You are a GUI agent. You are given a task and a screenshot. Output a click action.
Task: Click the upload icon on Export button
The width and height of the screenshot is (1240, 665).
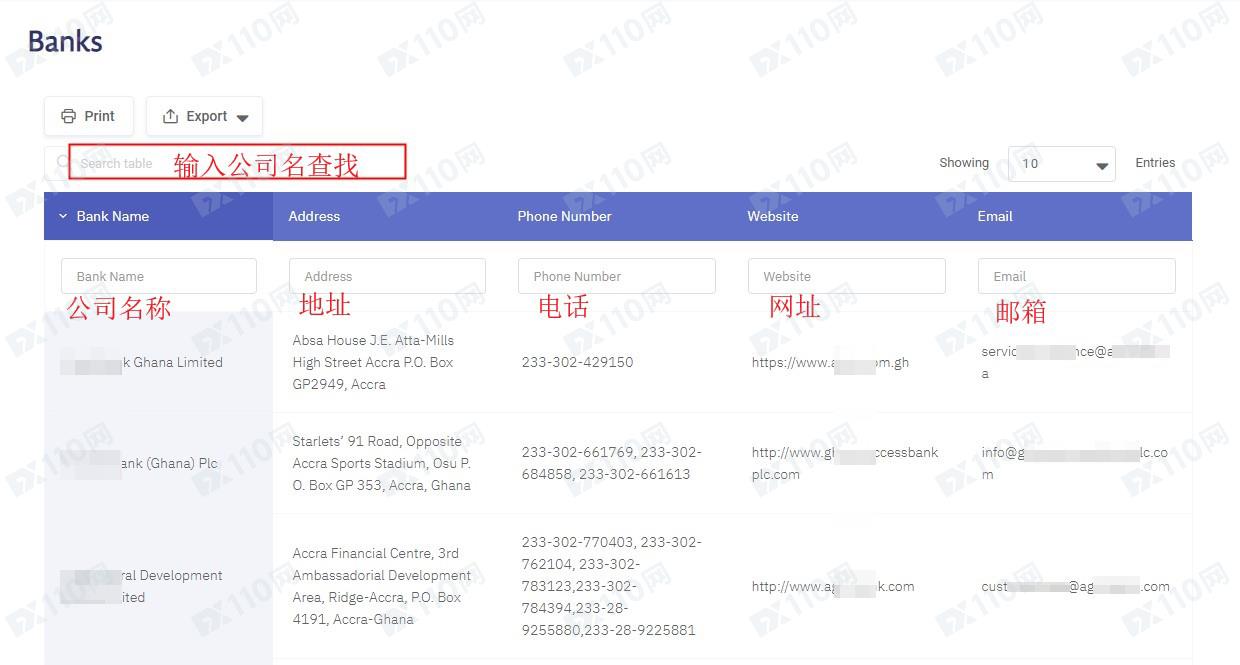coord(170,116)
